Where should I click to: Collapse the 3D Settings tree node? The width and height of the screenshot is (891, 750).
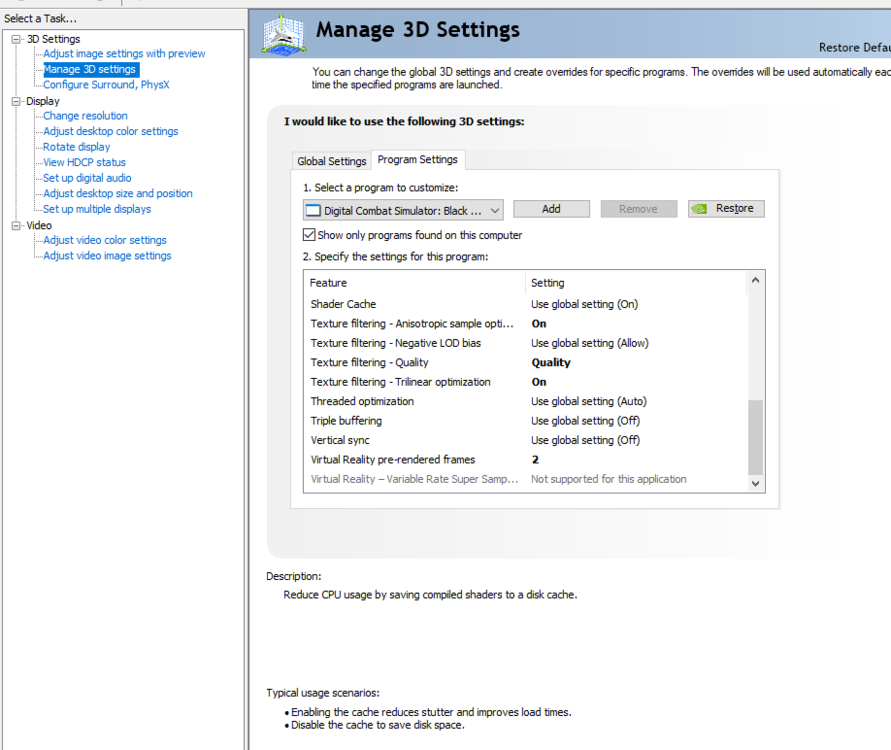(x=16, y=39)
